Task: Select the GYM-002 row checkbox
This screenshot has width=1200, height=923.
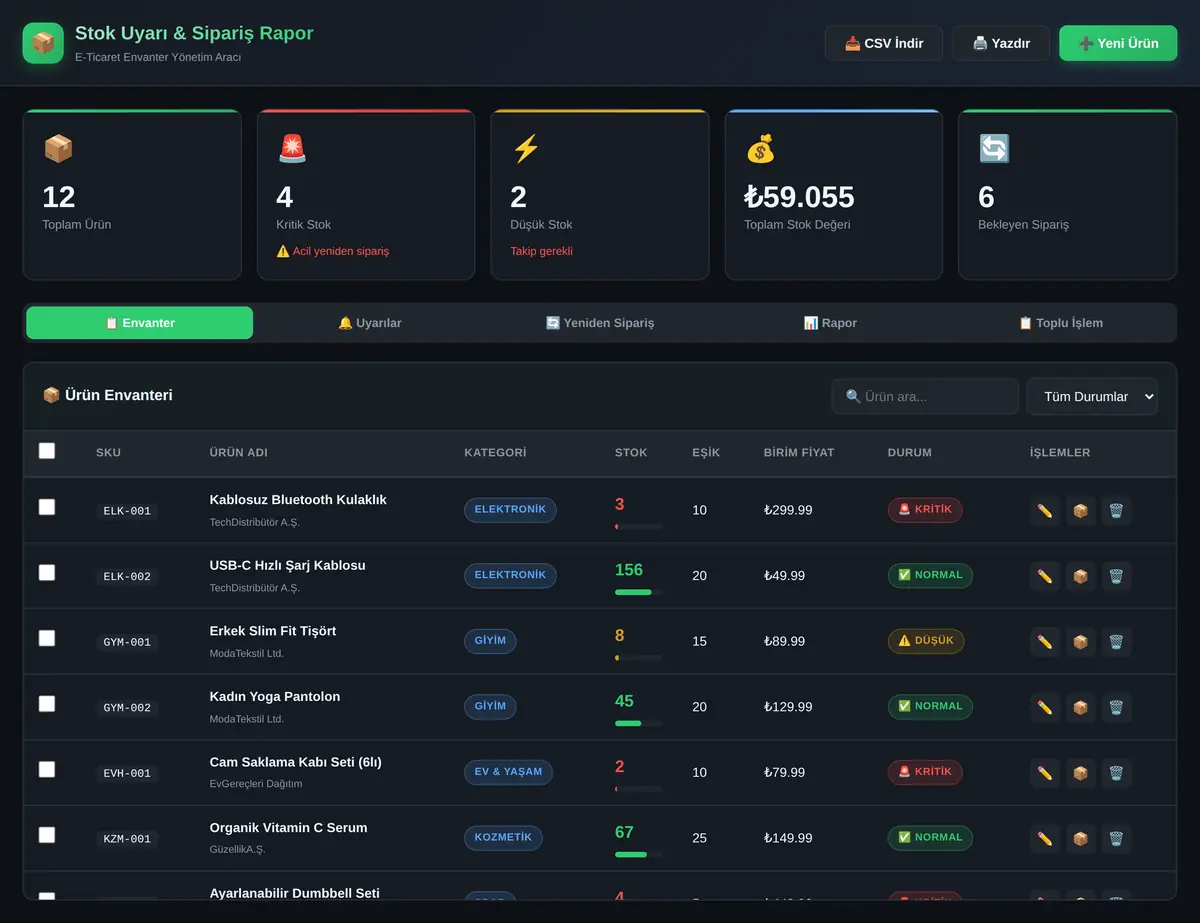Action: point(47,704)
